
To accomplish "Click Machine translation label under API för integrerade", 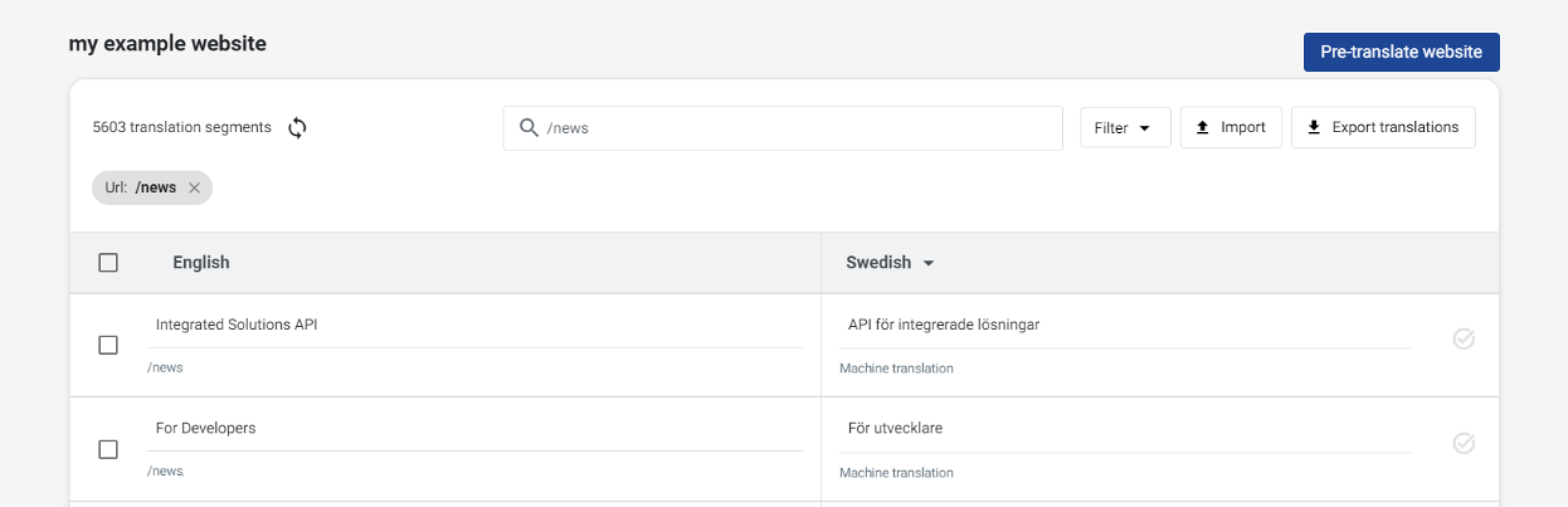I will point(896,368).
